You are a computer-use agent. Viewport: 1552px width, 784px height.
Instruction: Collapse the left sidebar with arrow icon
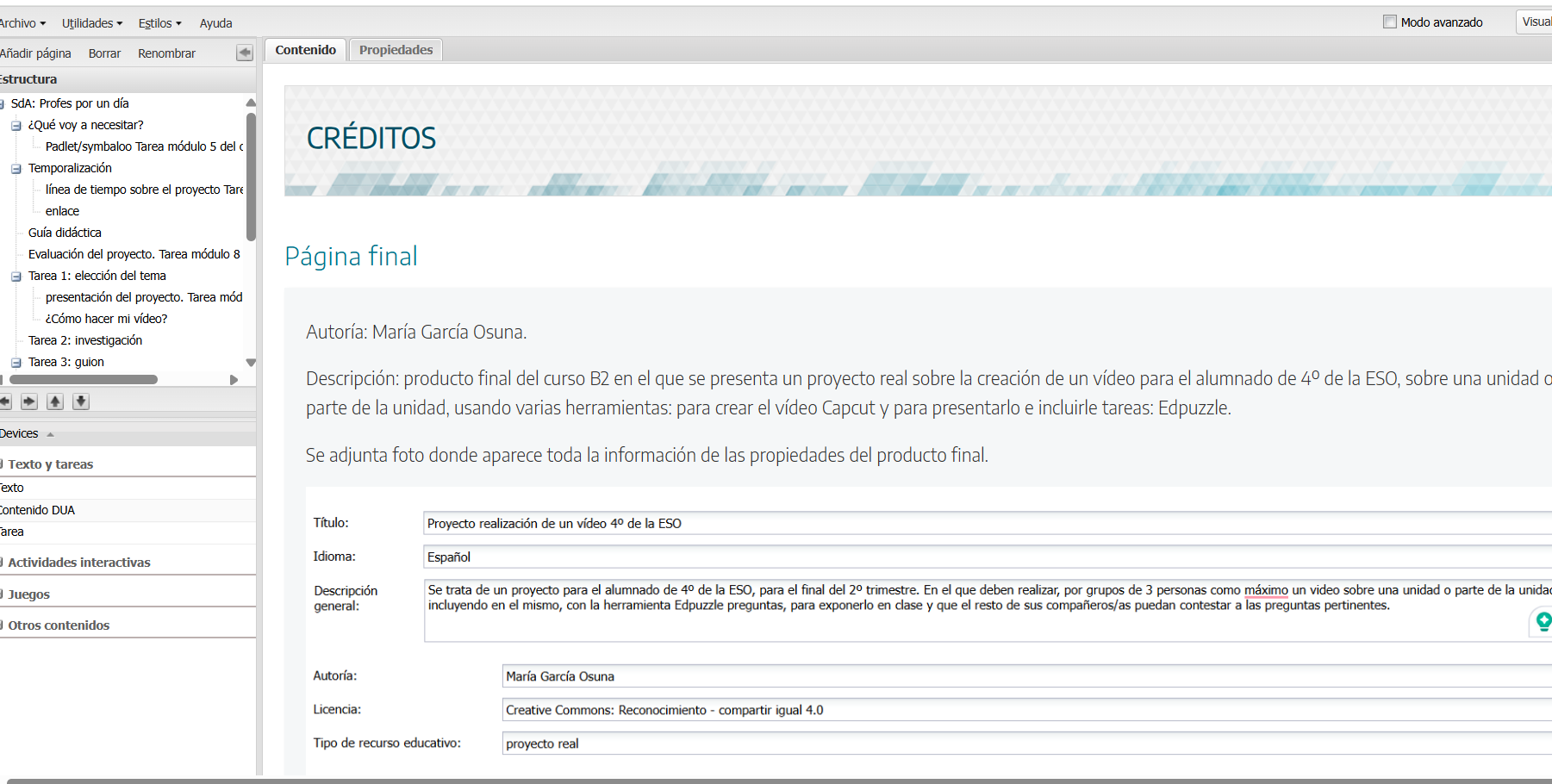coord(245,53)
